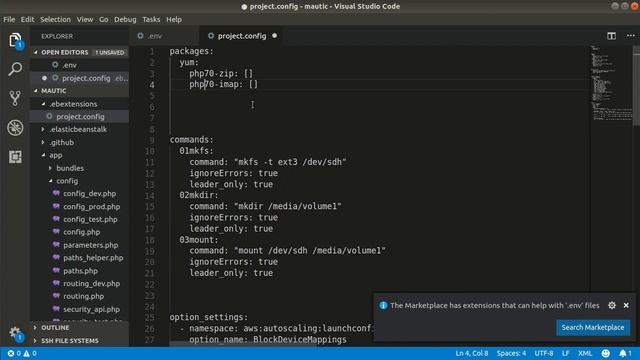640x360 pixels.
Task: Open the Extensions view icon
Action: point(15,157)
